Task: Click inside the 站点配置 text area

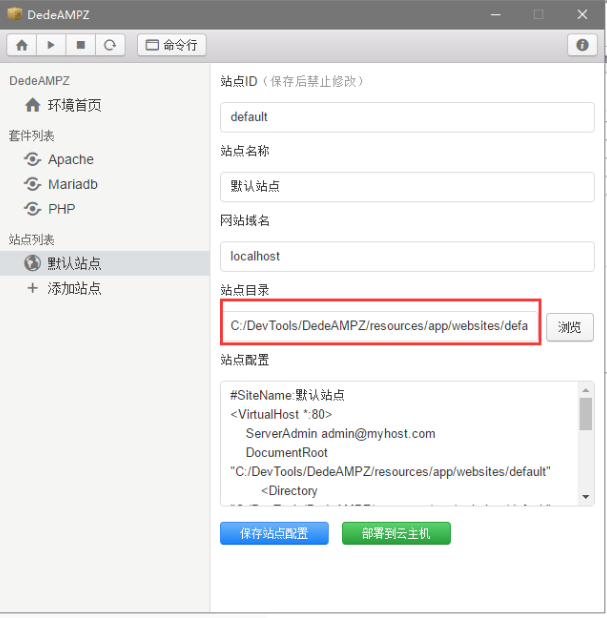Action: click(x=399, y=443)
